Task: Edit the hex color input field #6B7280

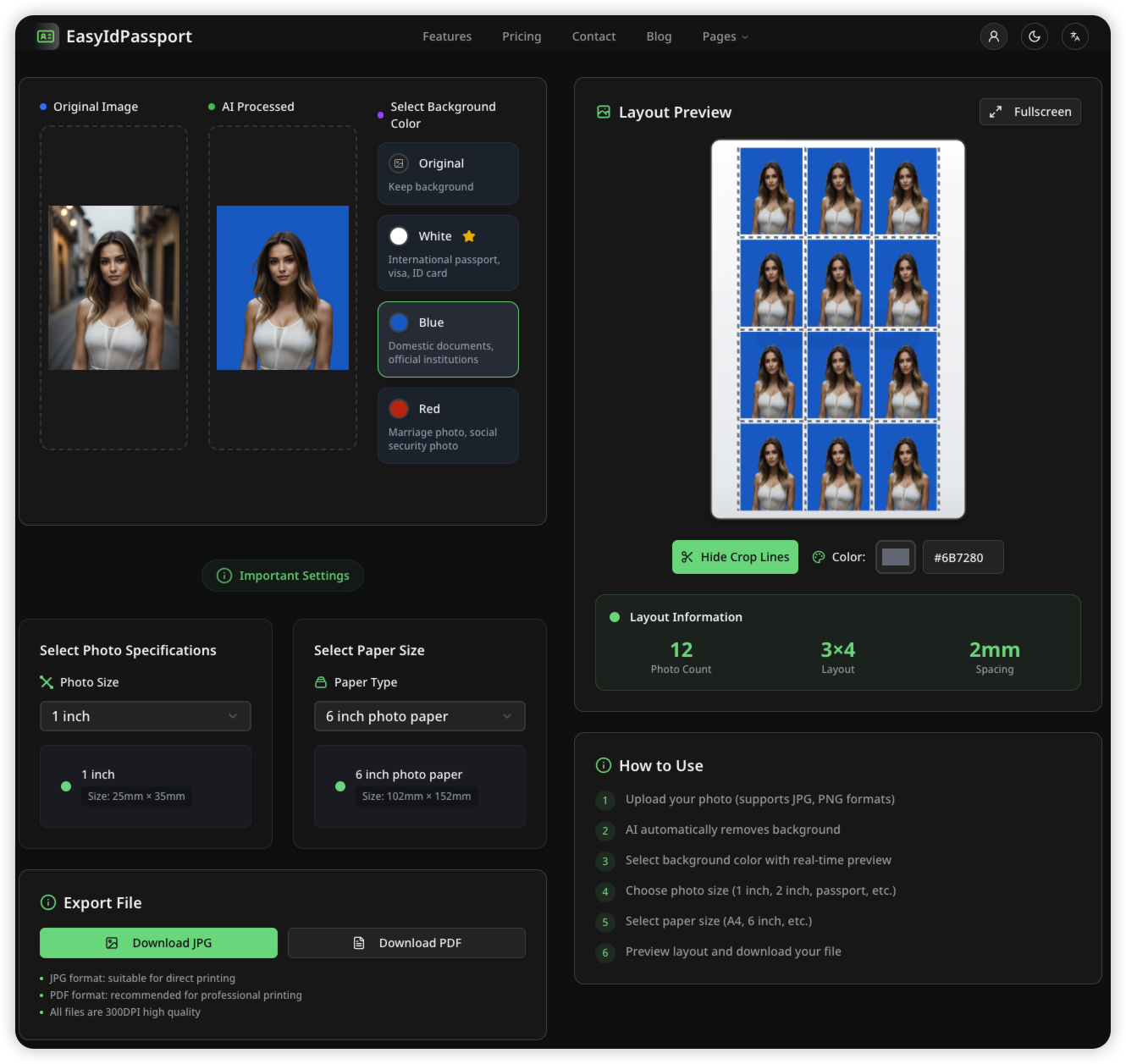Action: tap(963, 557)
